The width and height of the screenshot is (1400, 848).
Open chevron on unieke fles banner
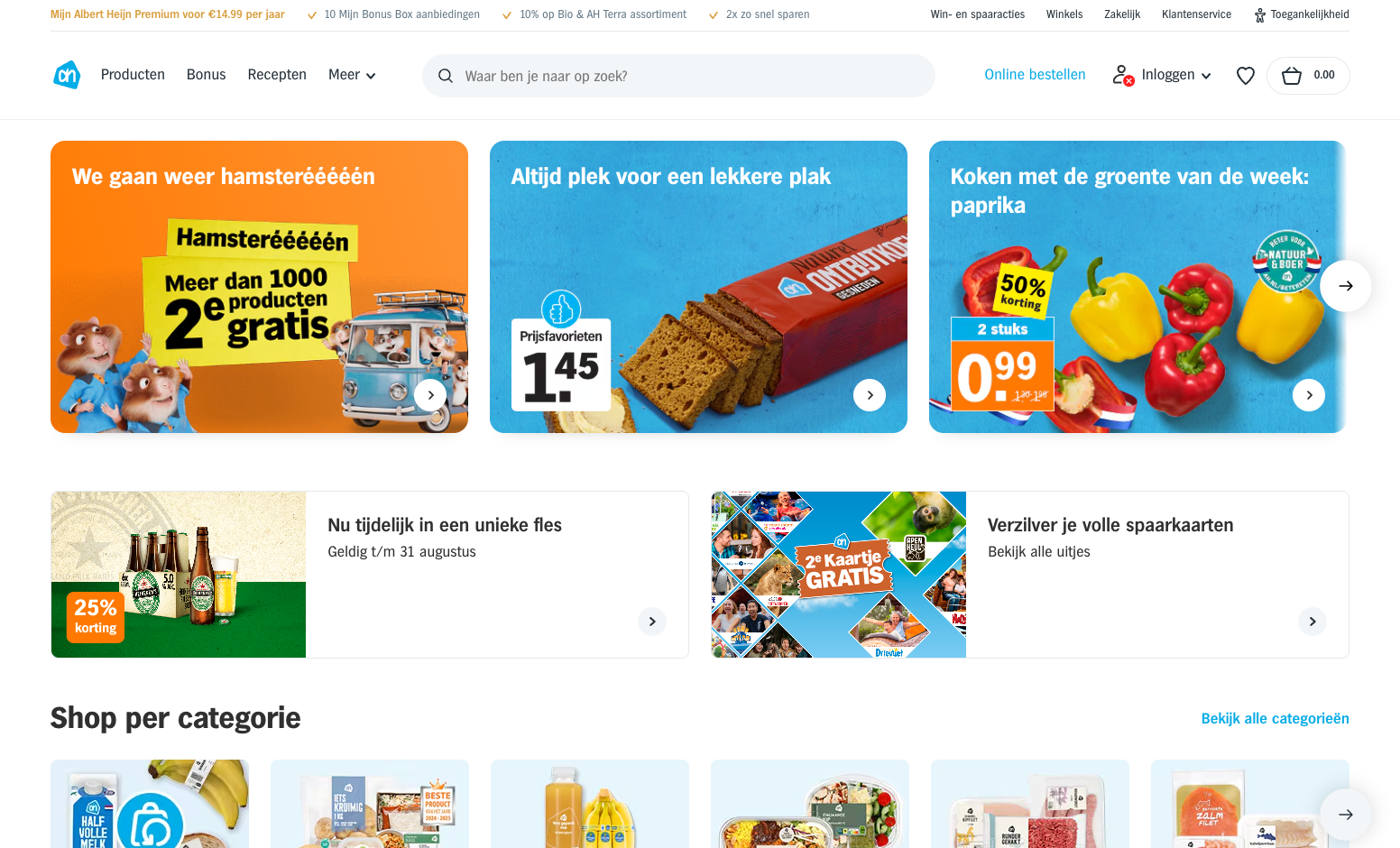point(652,622)
